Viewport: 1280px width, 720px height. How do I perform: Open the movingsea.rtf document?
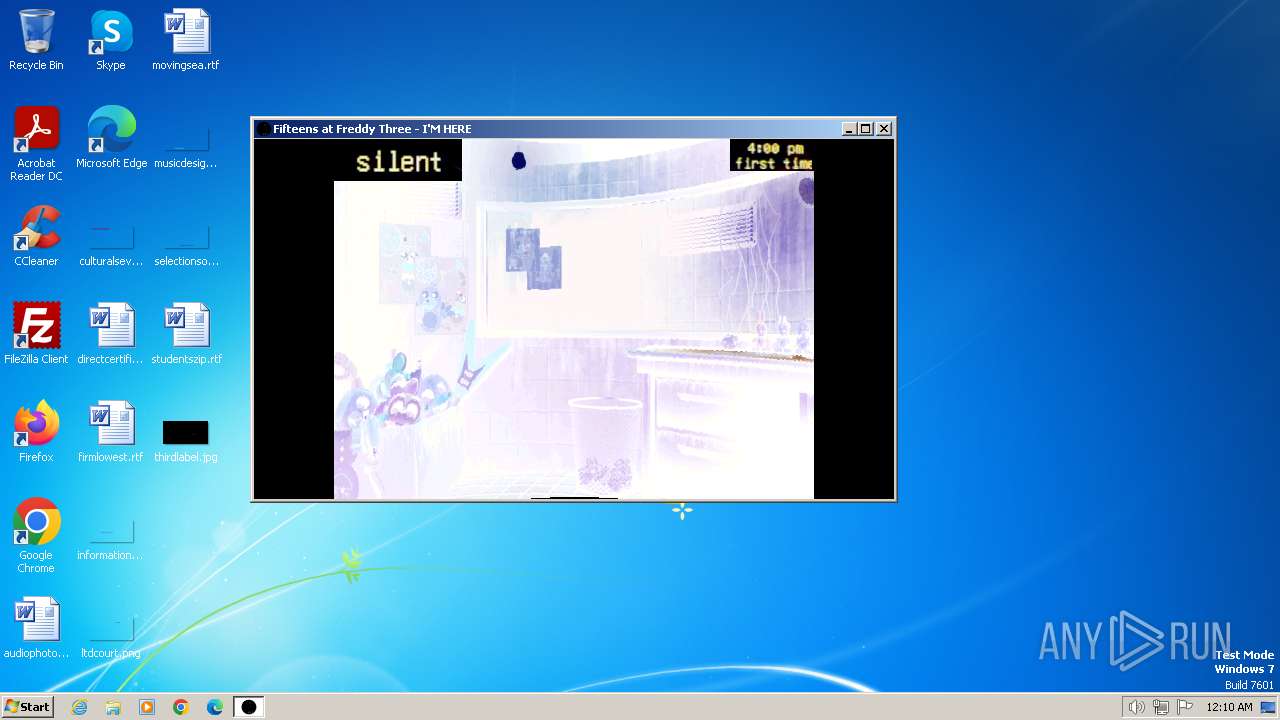coord(186,40)
